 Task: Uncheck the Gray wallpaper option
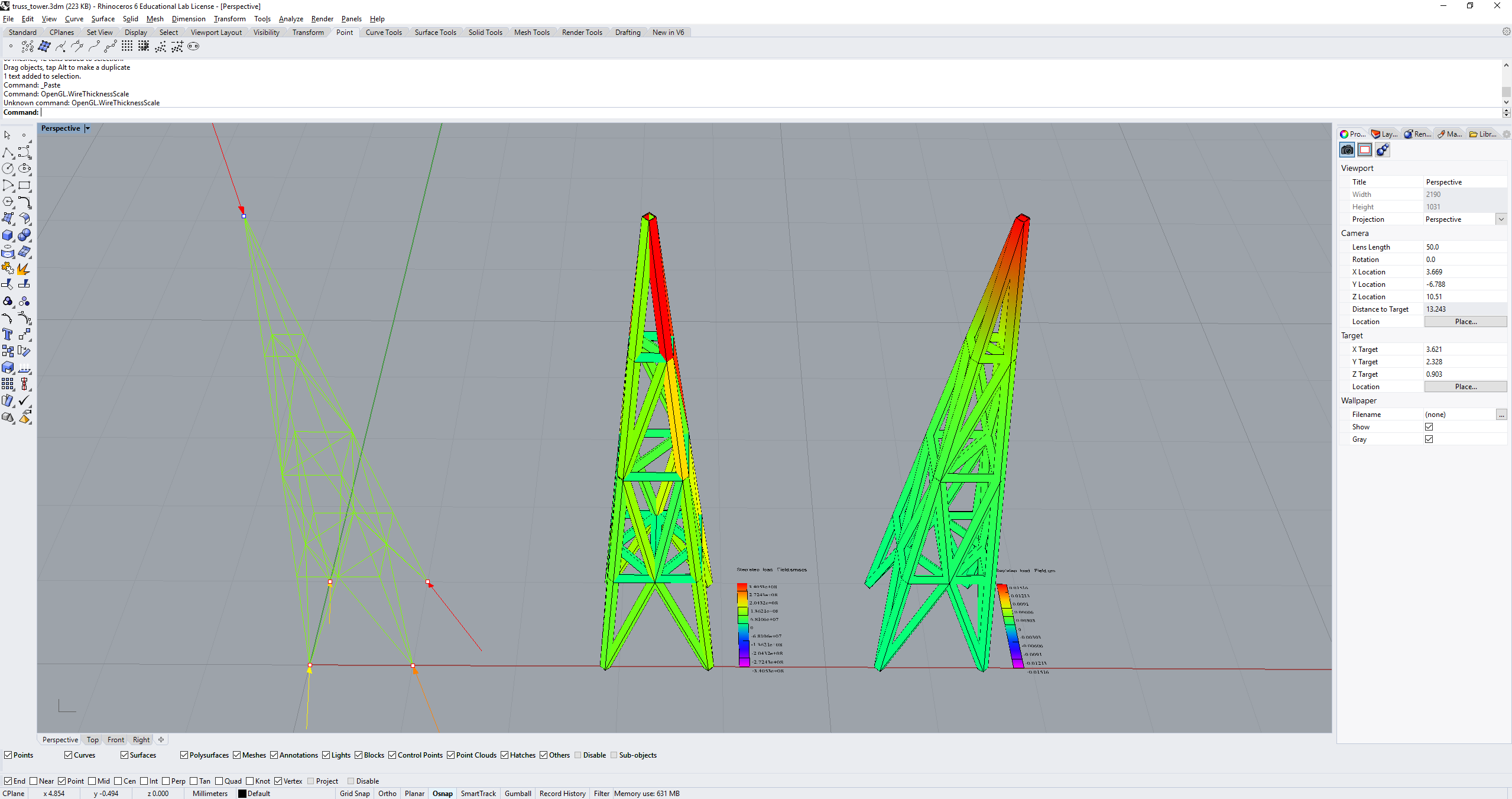point(1429,439)
